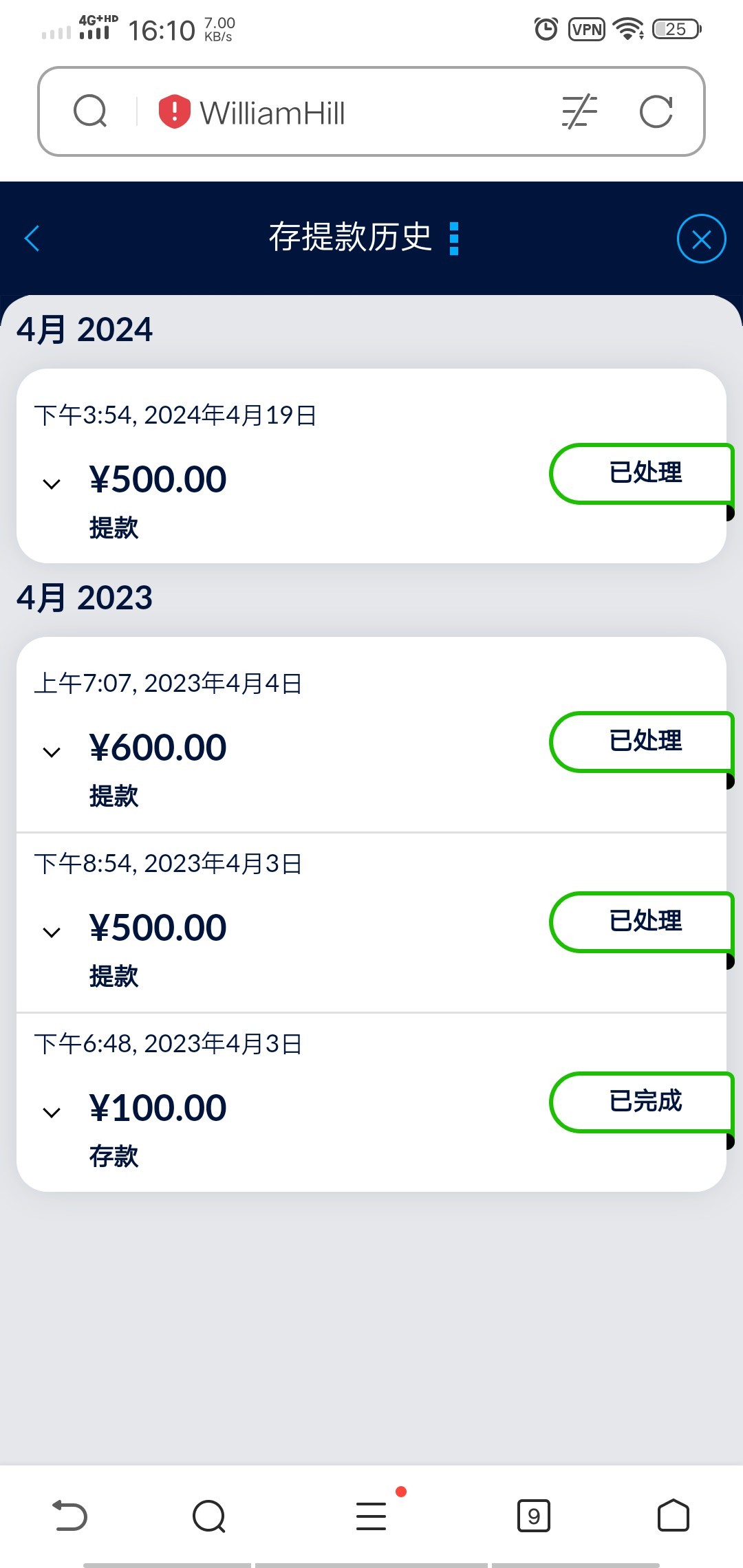Screen dimensions: 743x1568
Task: Open the browser page settings icon
Action: click(579, 111)
